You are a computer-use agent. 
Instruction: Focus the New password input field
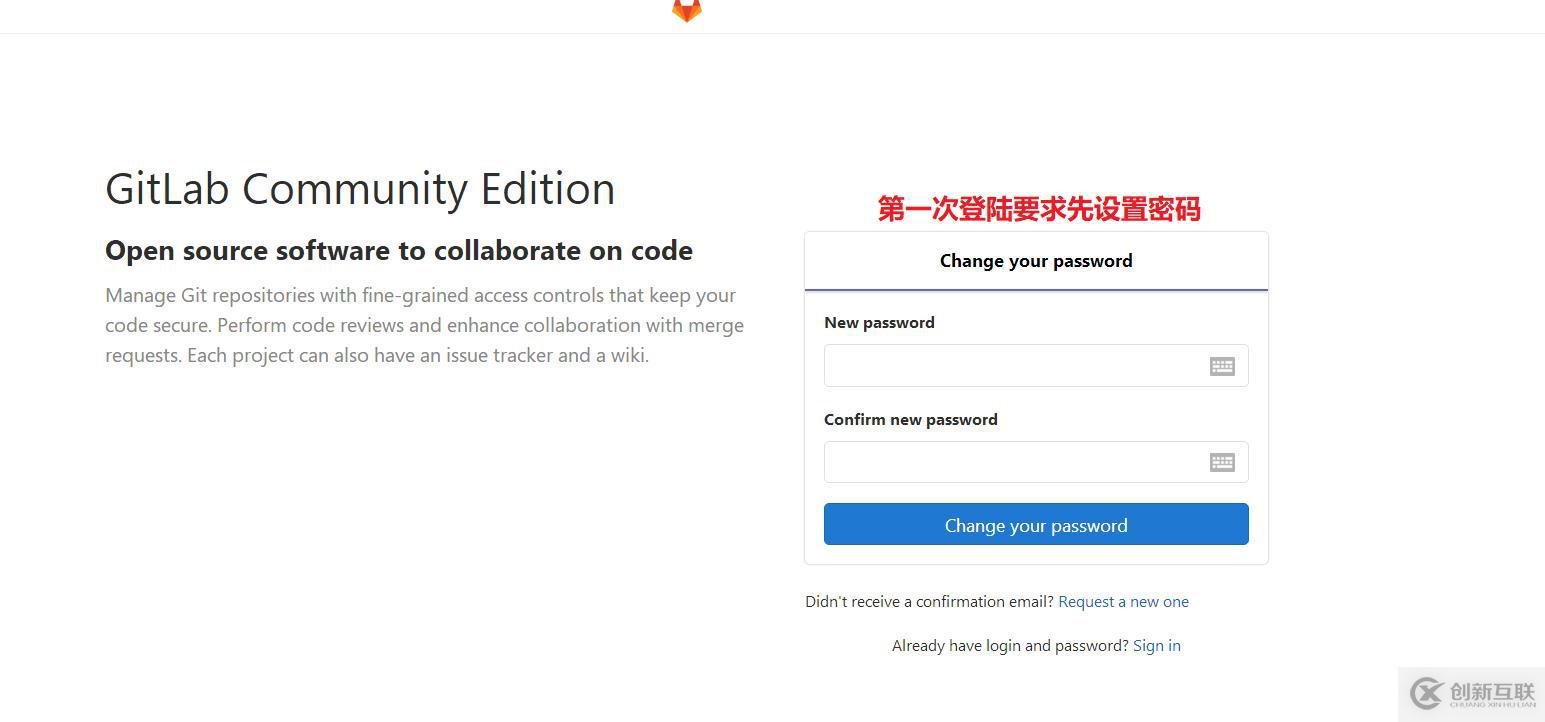click(x=1010, y=366)
